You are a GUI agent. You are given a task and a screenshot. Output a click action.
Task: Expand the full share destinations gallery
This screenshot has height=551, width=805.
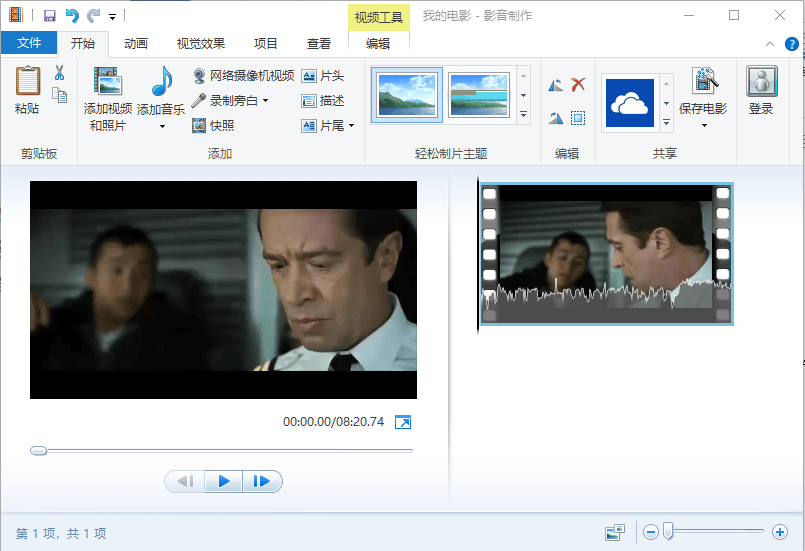point(666,122)
